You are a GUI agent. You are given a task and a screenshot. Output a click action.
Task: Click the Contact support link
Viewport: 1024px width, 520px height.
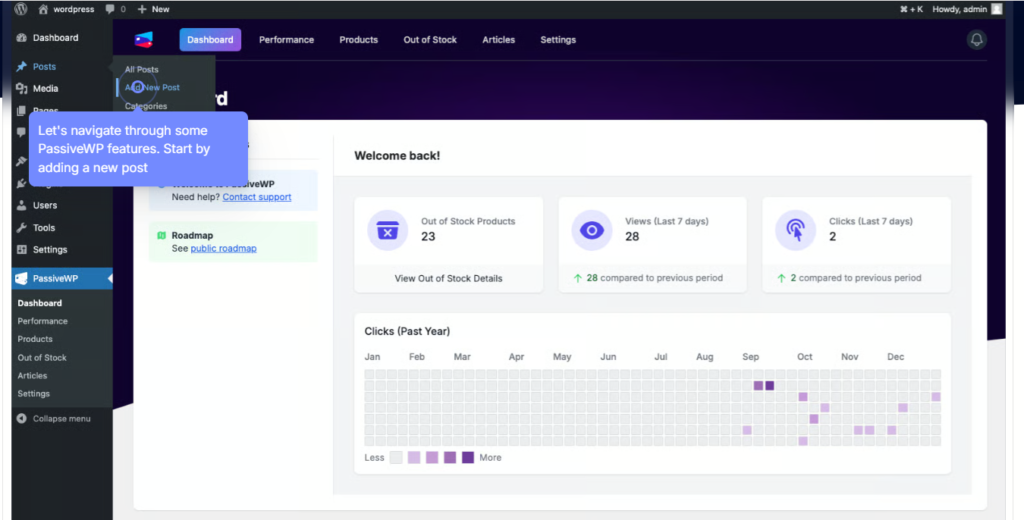[x=257, y=197]
